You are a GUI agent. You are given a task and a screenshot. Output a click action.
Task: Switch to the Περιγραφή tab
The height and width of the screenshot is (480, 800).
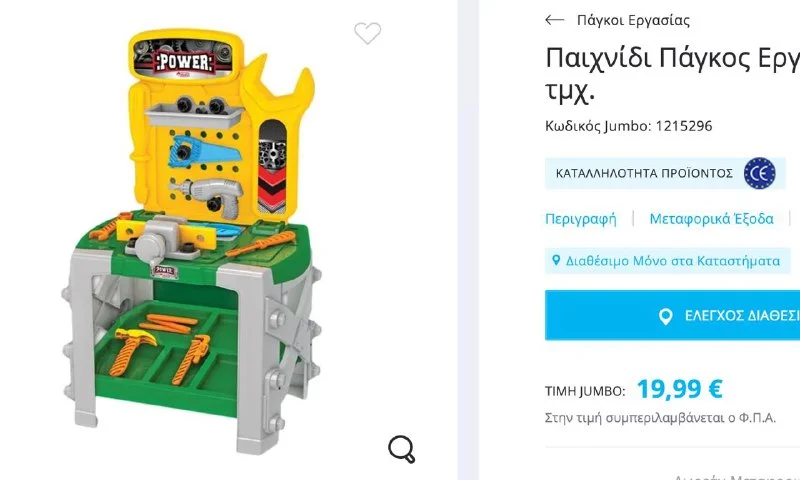pyautogui.click(x=581, y=219)
